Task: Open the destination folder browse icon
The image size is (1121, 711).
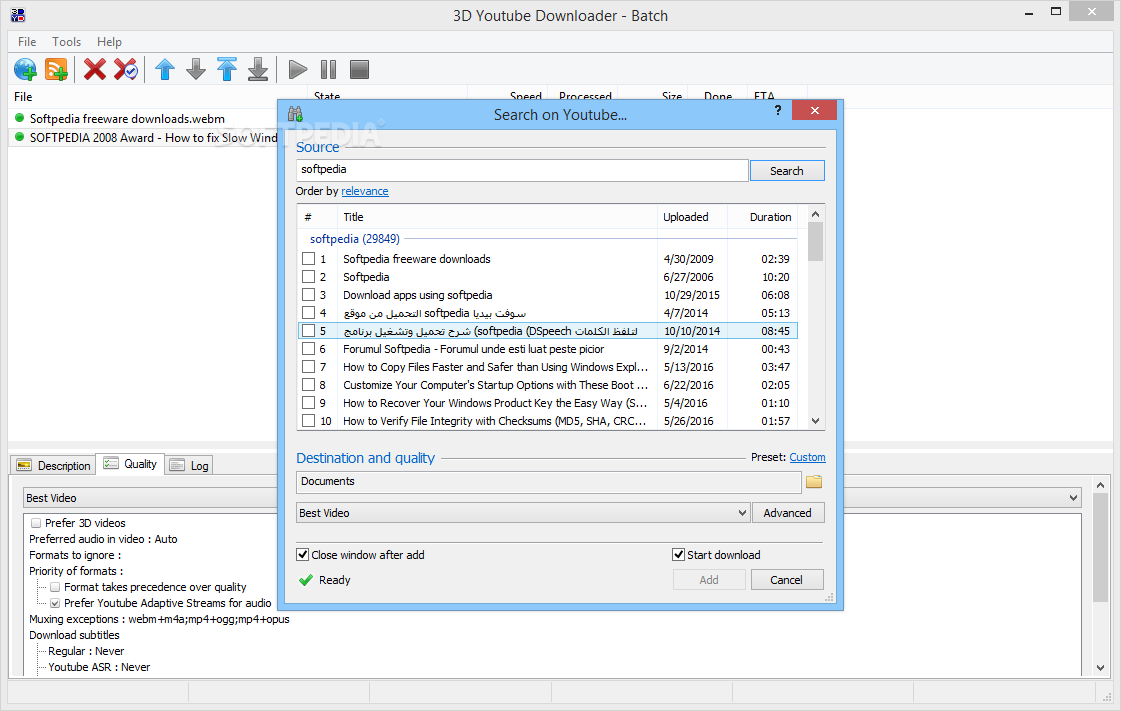Action: [814, 482]
